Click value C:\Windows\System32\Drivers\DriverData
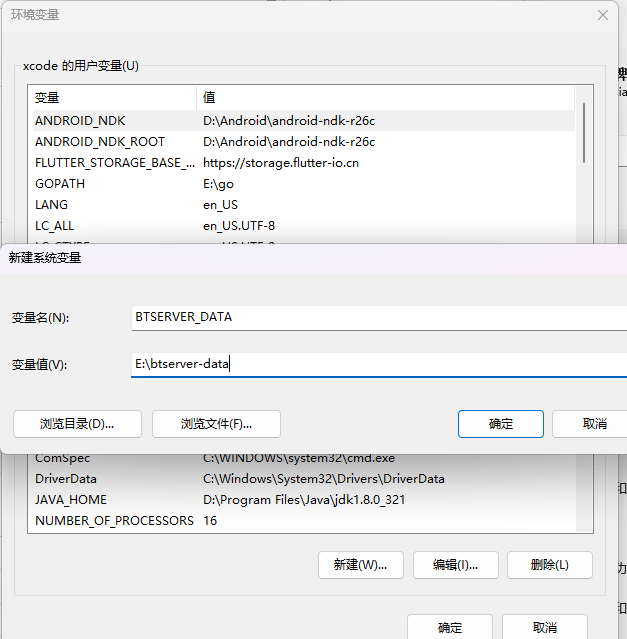The image size is (627, 639). (323, 479)
